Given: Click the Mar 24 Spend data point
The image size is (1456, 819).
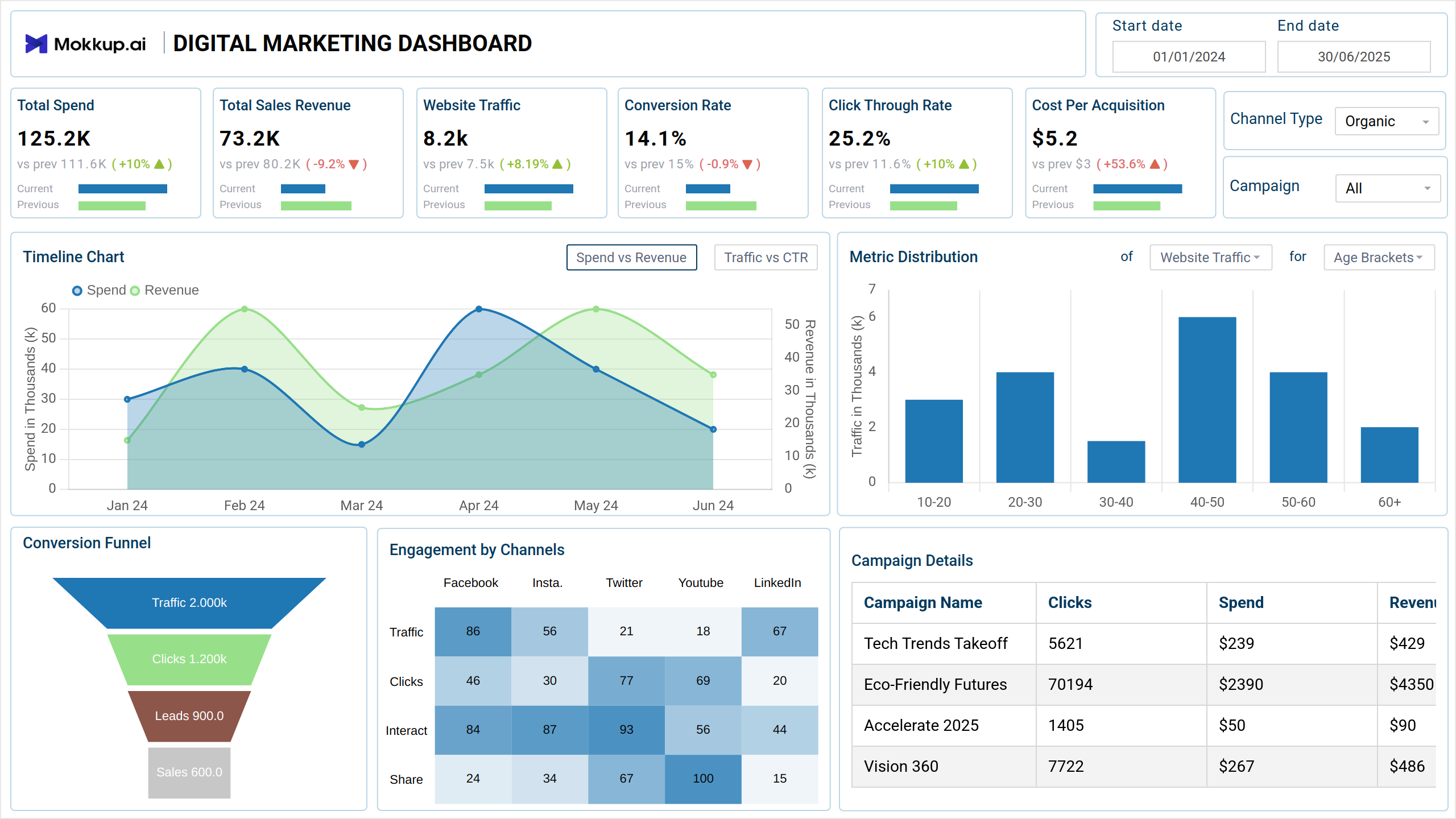Looking at the screenshot, I should (362, 444).
